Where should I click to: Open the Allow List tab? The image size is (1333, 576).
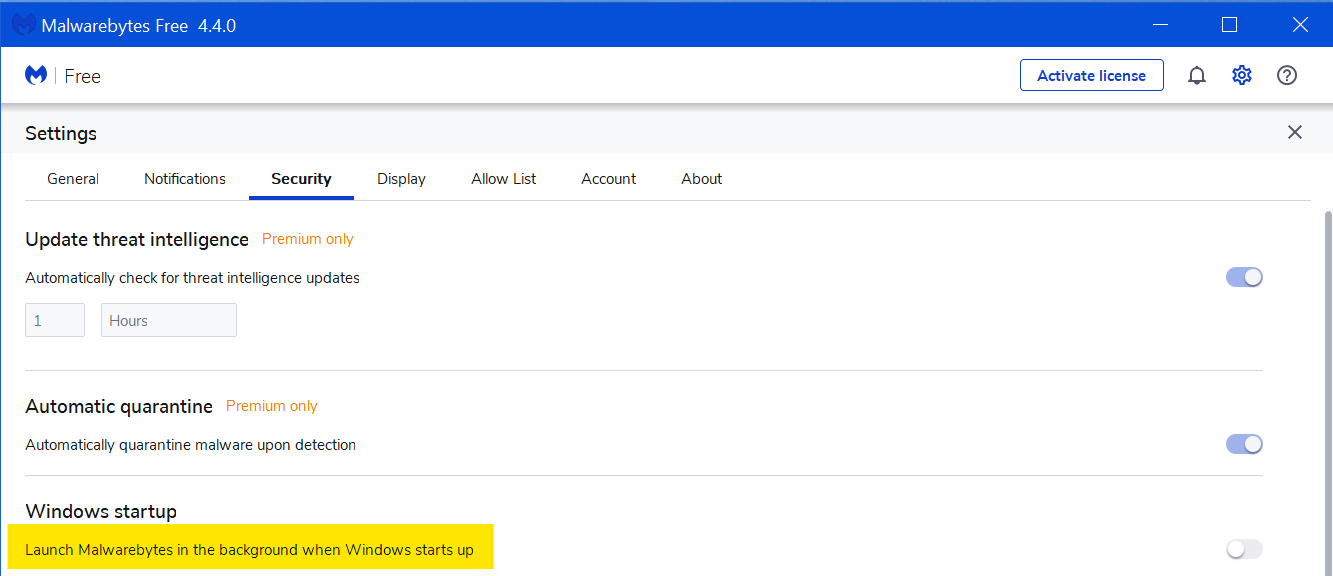pyautogui.click(x=504, y=179)
